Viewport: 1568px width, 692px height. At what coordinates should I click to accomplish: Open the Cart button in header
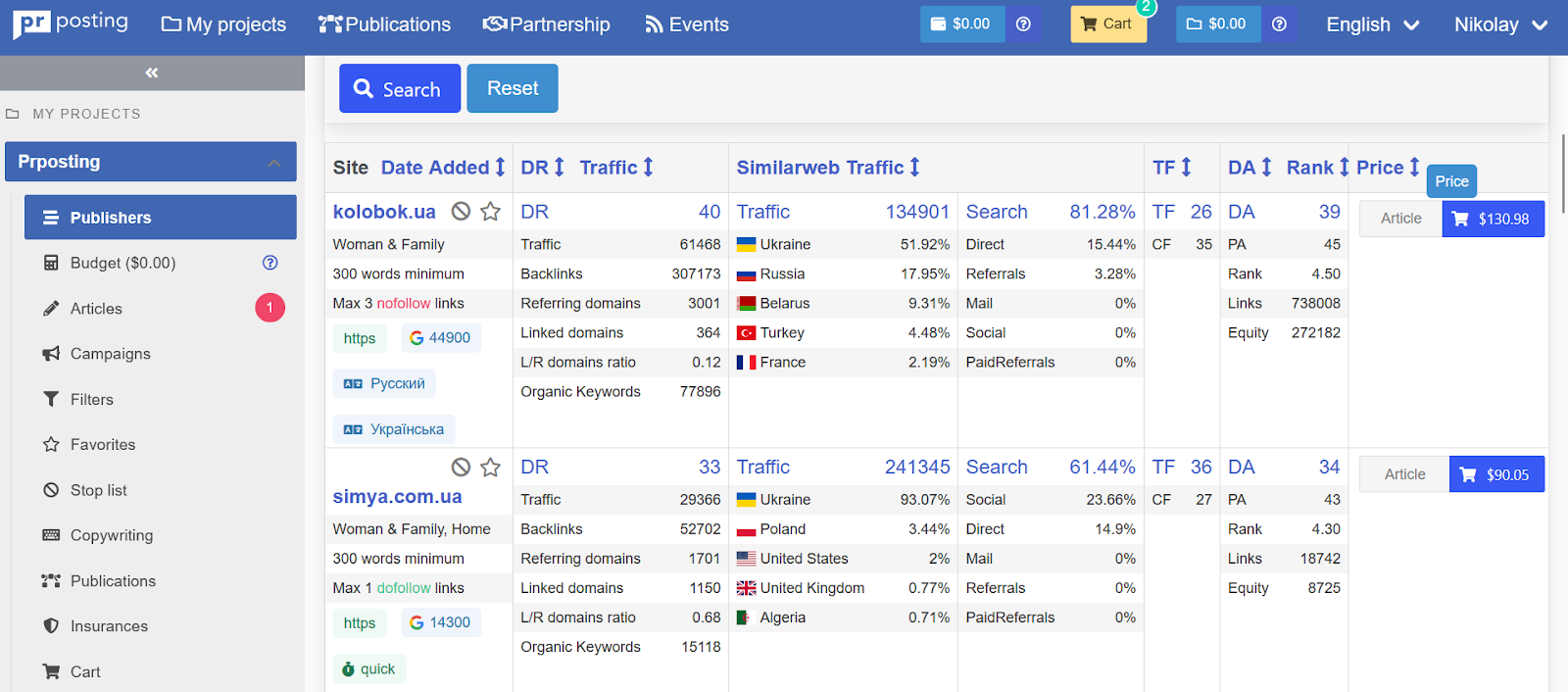tap(1107, 24)
